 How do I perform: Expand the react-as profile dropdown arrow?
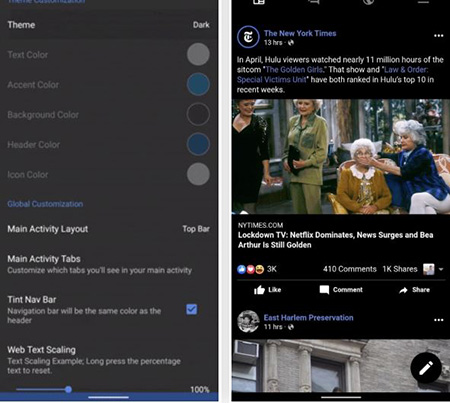441,269
